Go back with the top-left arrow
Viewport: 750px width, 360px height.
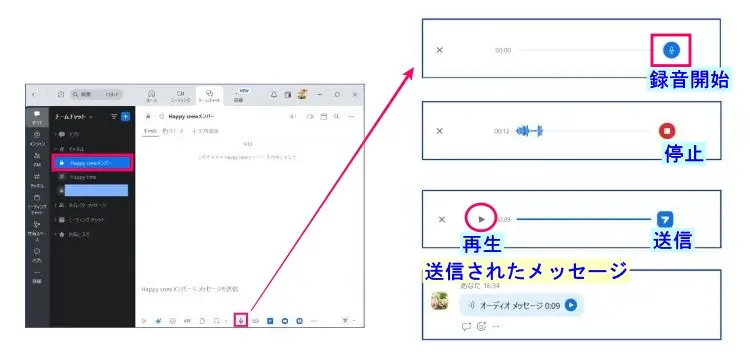click(x=33, y=95)
